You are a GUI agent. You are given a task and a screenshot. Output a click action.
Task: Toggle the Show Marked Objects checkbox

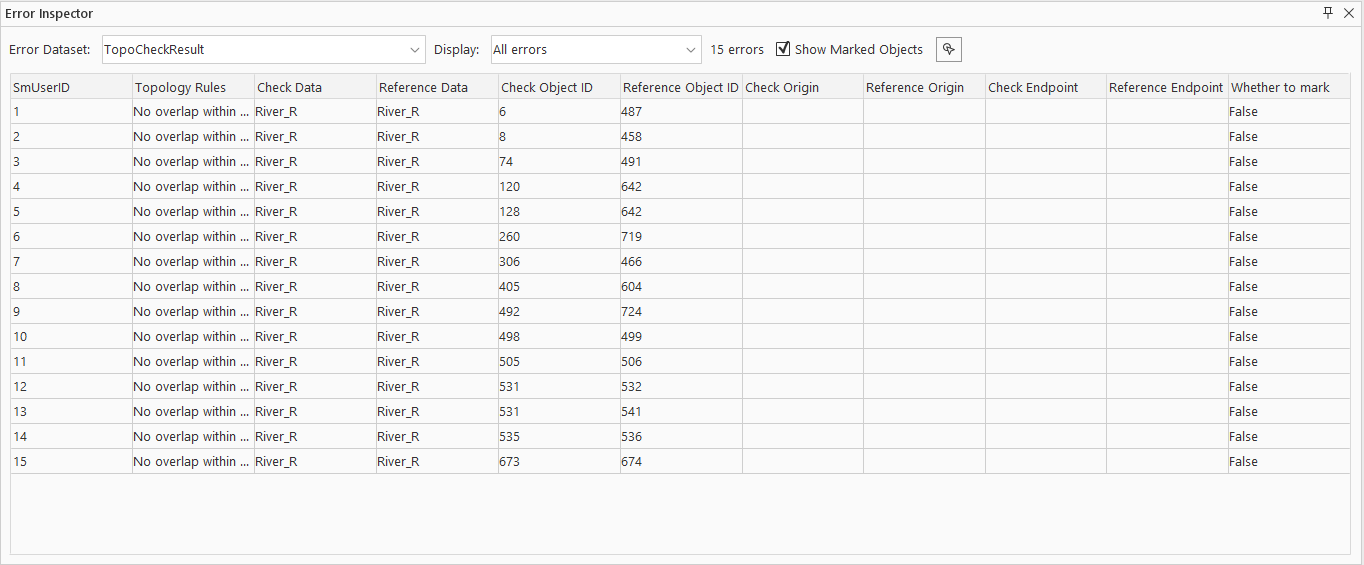pos(783,49)
